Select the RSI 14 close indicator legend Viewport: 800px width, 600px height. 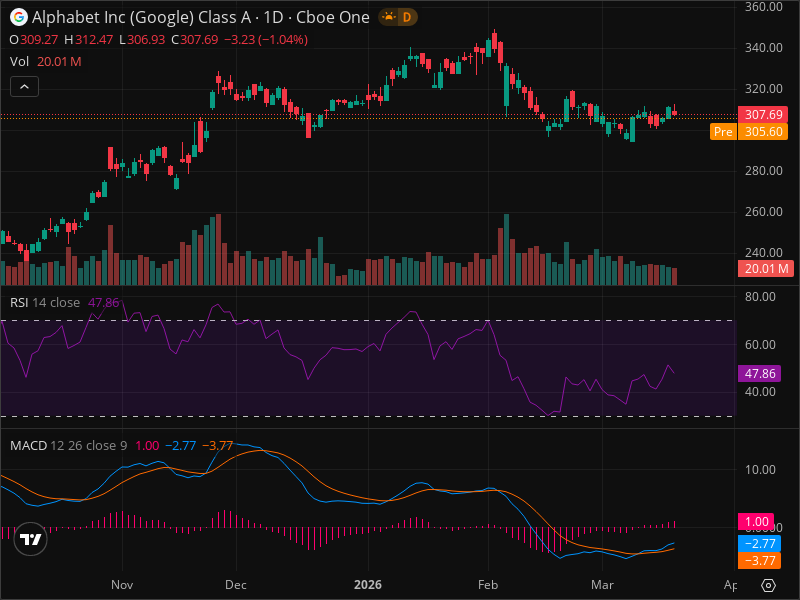(x=45, y=303)
